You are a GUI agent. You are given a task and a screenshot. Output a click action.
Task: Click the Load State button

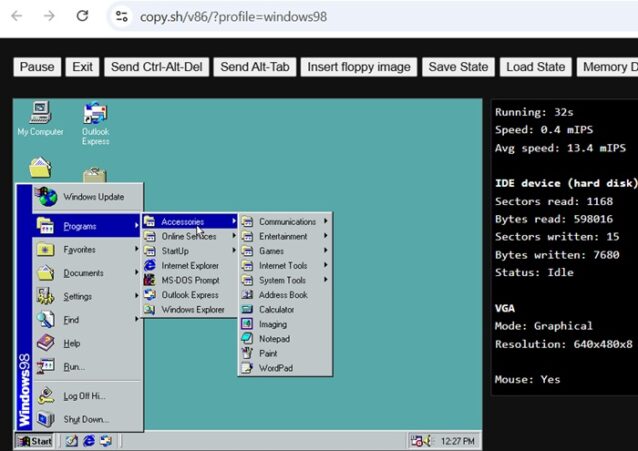coord(535,67)
